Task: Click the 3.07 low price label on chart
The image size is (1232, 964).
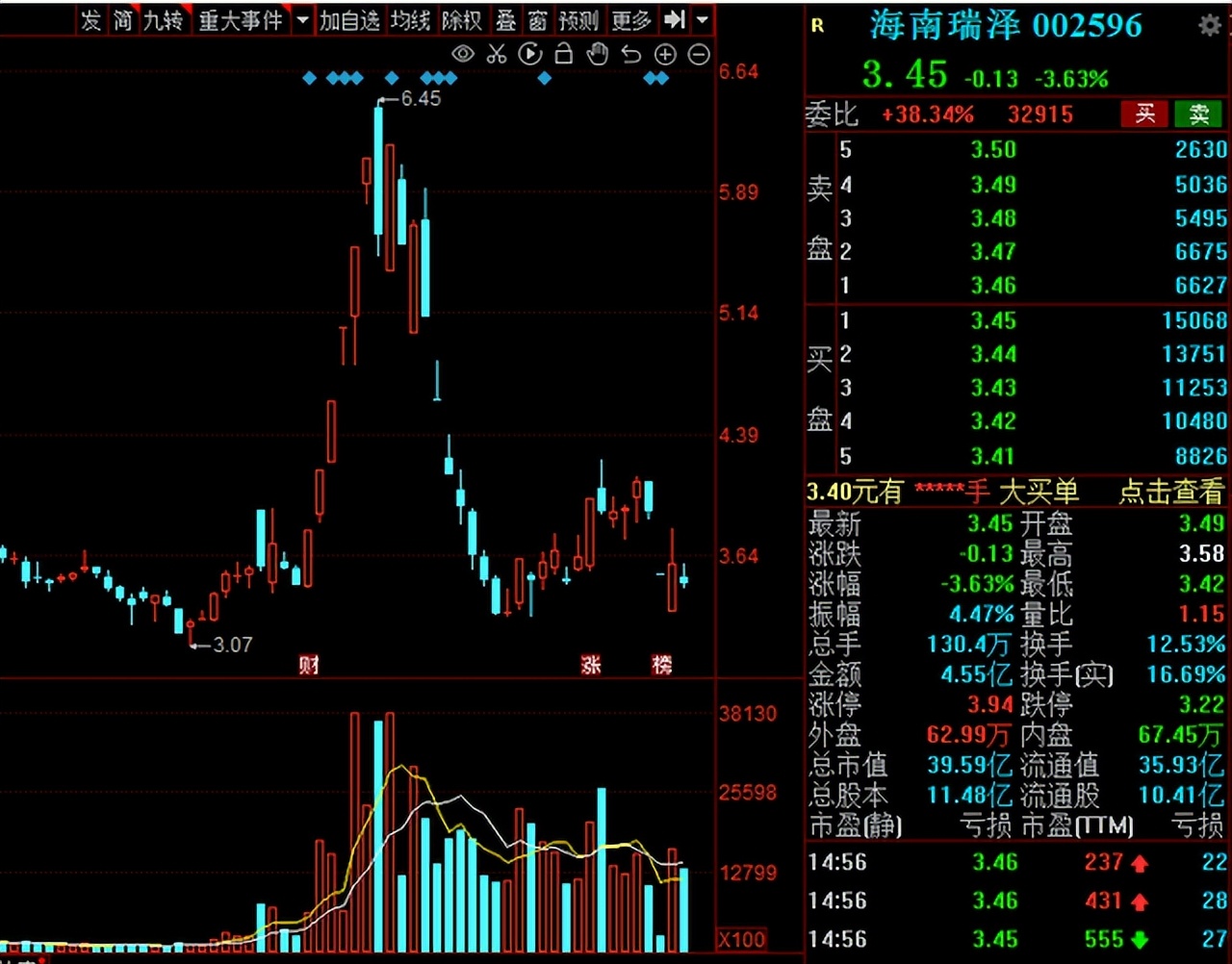Action: click(x=232, y=645)
